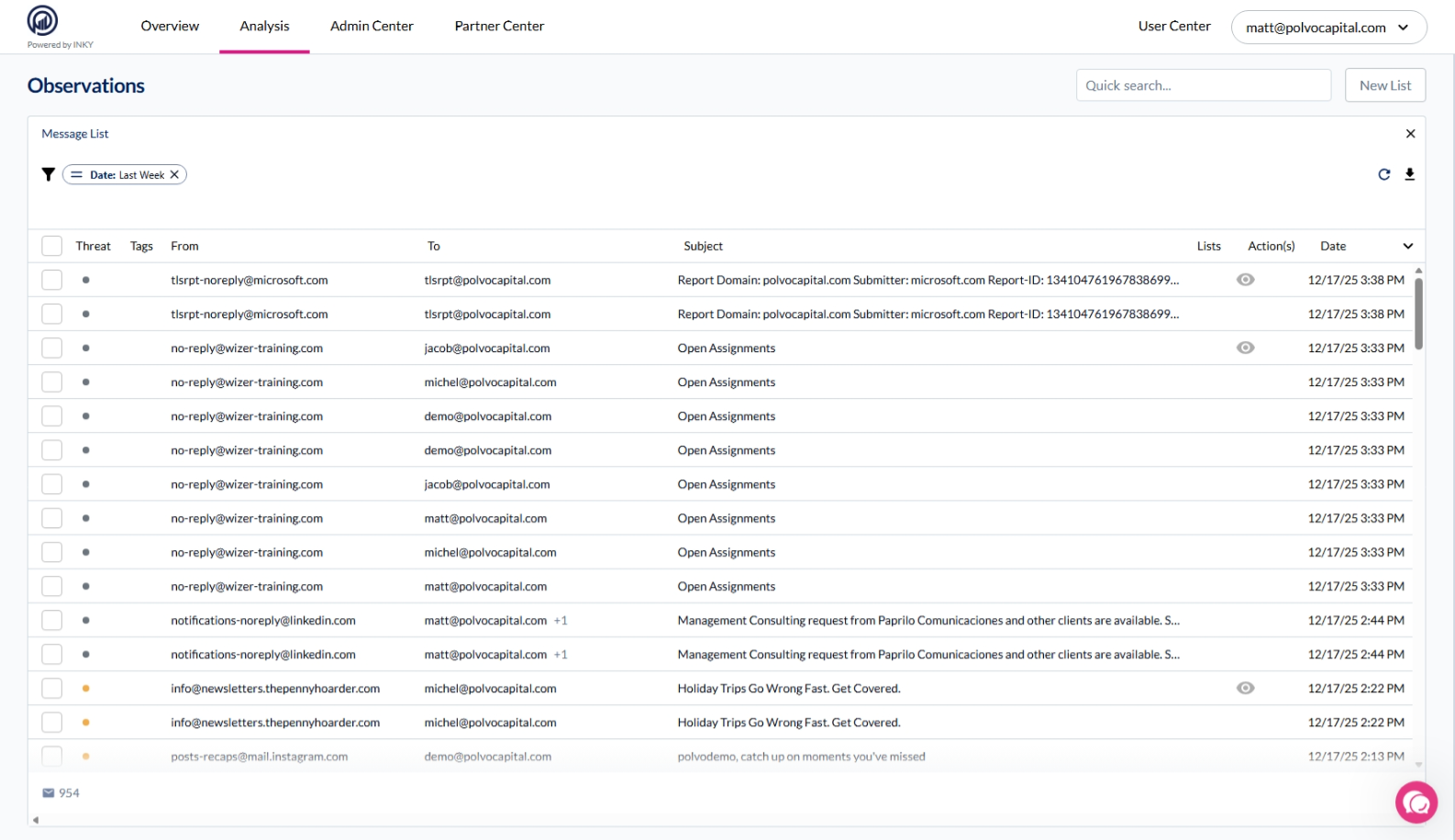Viewport: 1455px width, 840px height.
Task: Click the New List button
Action: tap(1385, 85)
